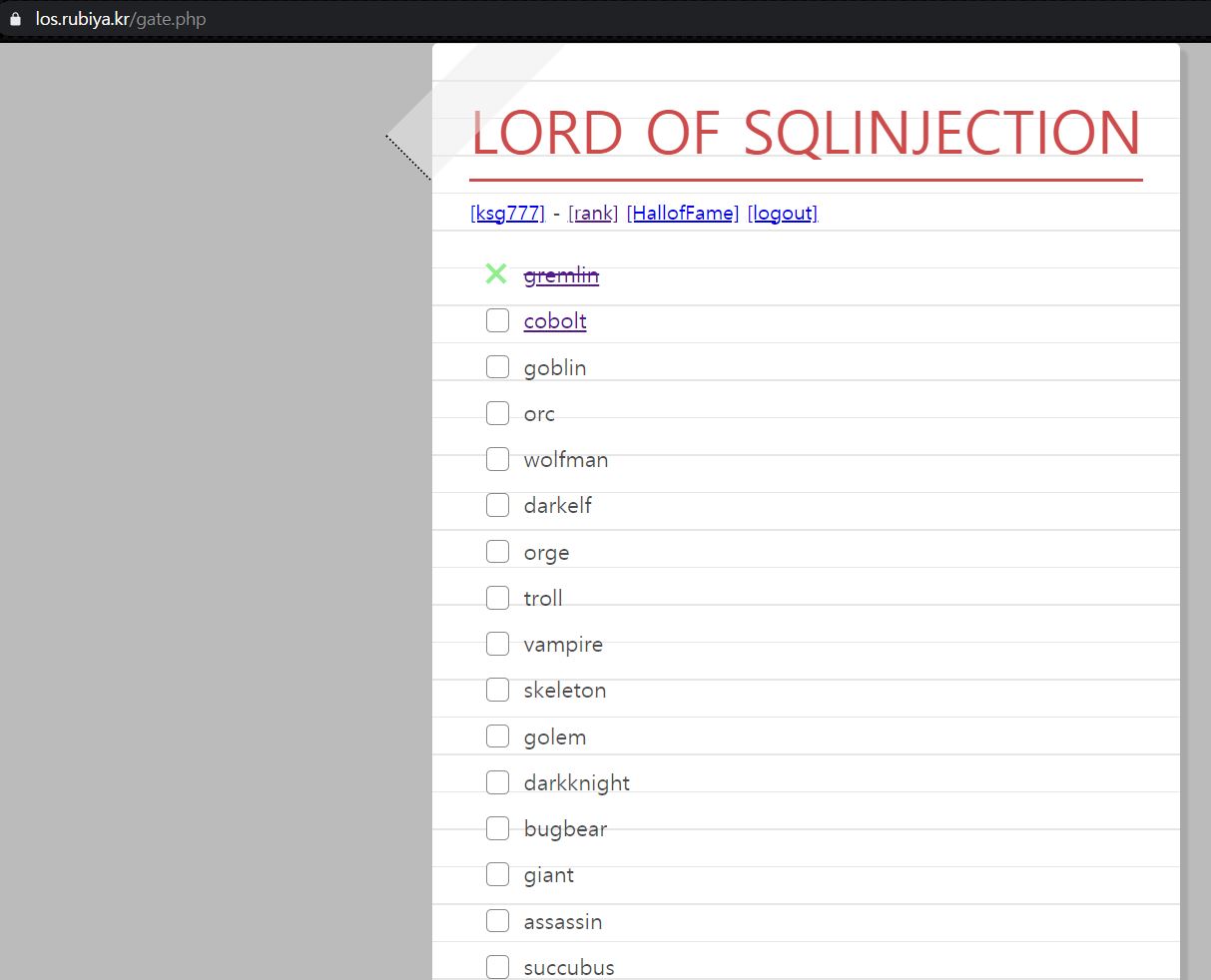The width and height of the screenshot is (1211, 980).
Task: Click the orc text label
Action: (x=539, y=414)
